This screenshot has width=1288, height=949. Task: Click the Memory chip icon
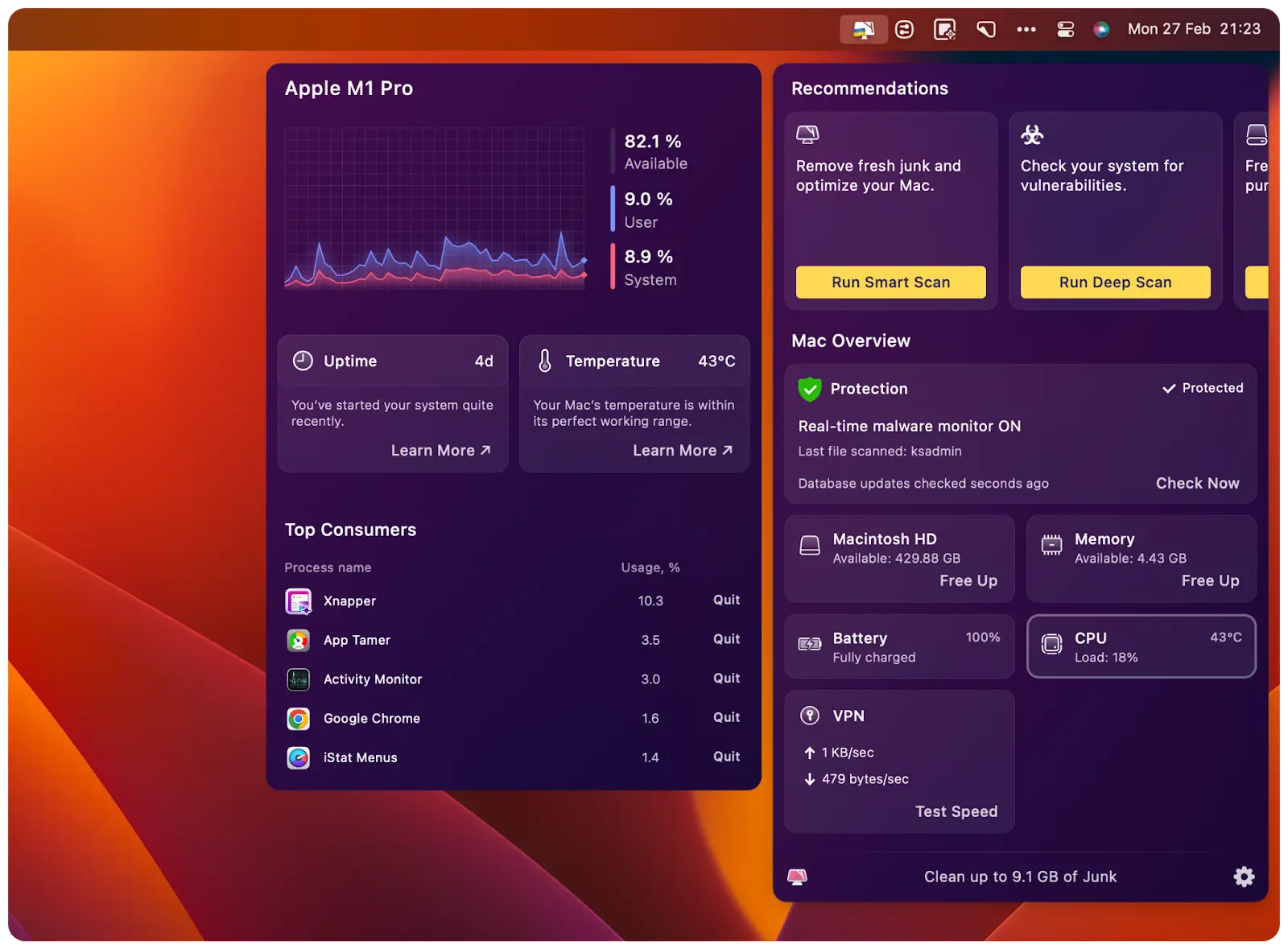[1052, 546]
